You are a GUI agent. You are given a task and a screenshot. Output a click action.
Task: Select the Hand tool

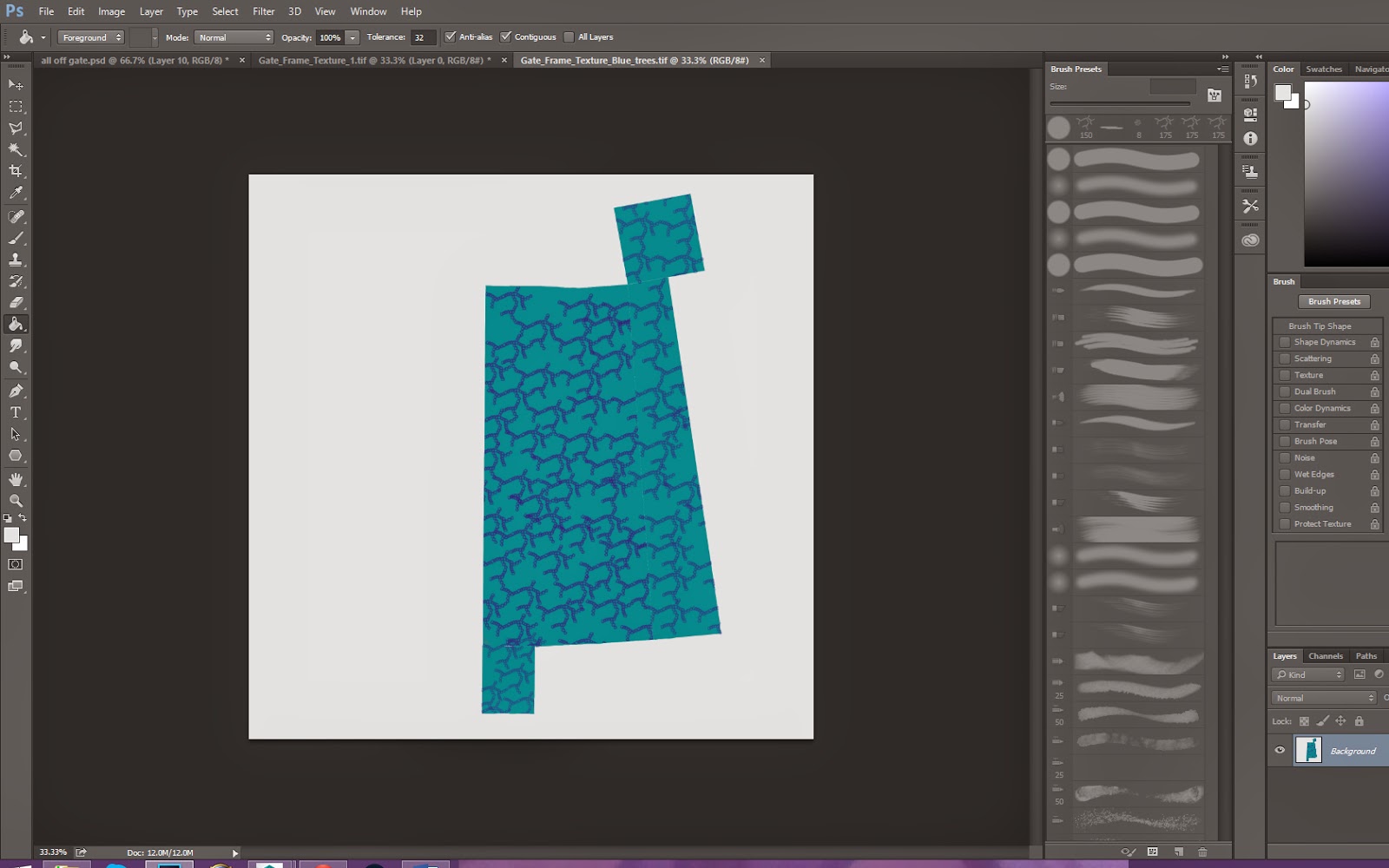click(16, 479)
